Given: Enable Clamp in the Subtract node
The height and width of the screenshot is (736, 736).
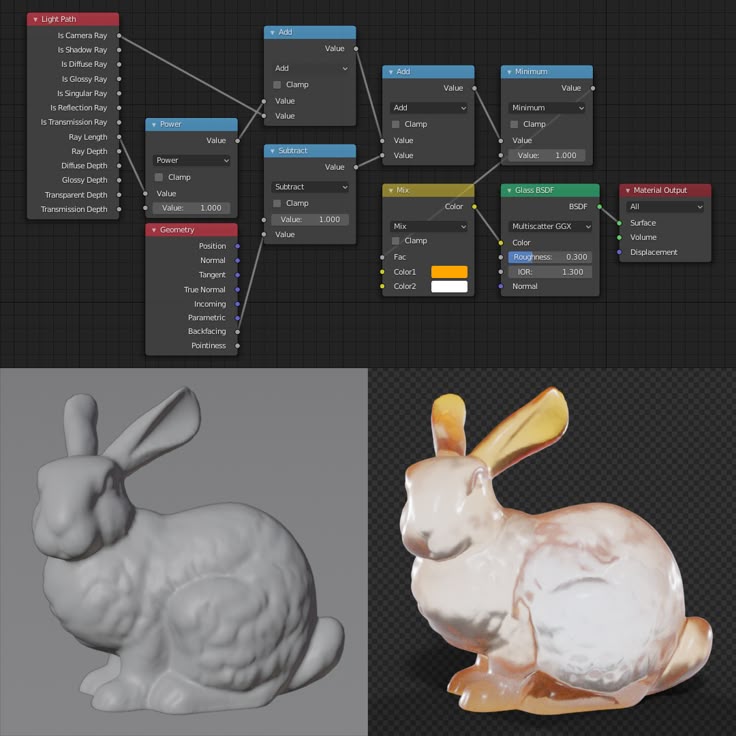Looking at the screenshot, I should [277, 203].
